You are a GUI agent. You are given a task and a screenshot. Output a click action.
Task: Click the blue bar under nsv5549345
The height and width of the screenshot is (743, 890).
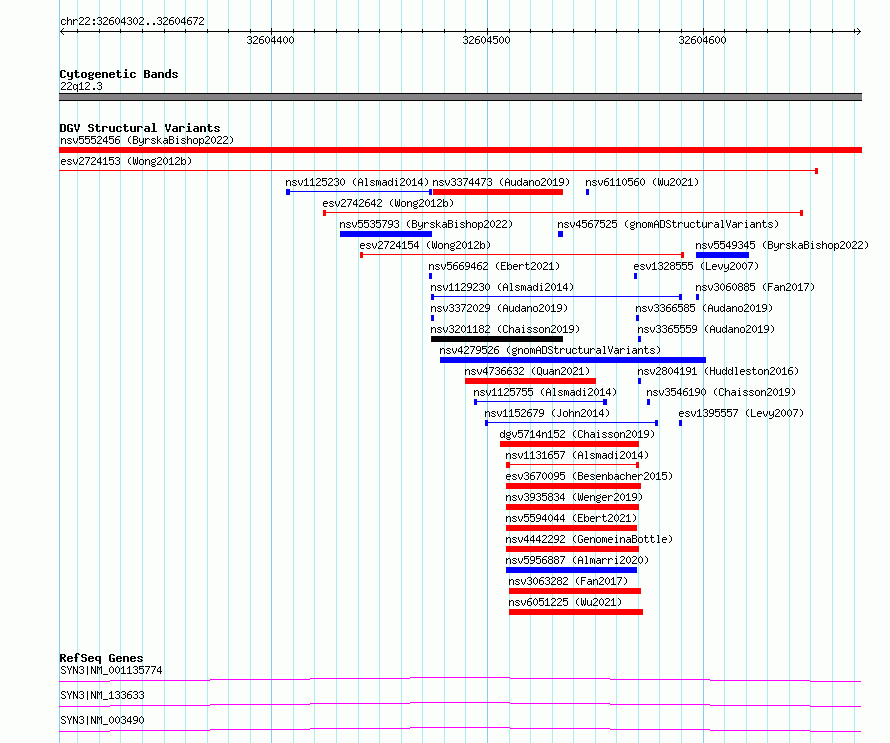click(x=722, y=255)
